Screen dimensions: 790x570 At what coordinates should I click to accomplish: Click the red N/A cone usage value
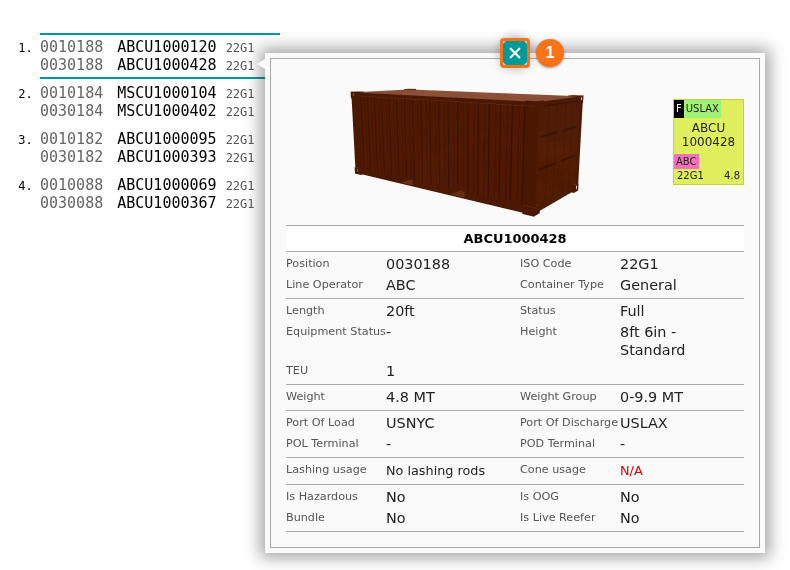[x=631, y=471]
